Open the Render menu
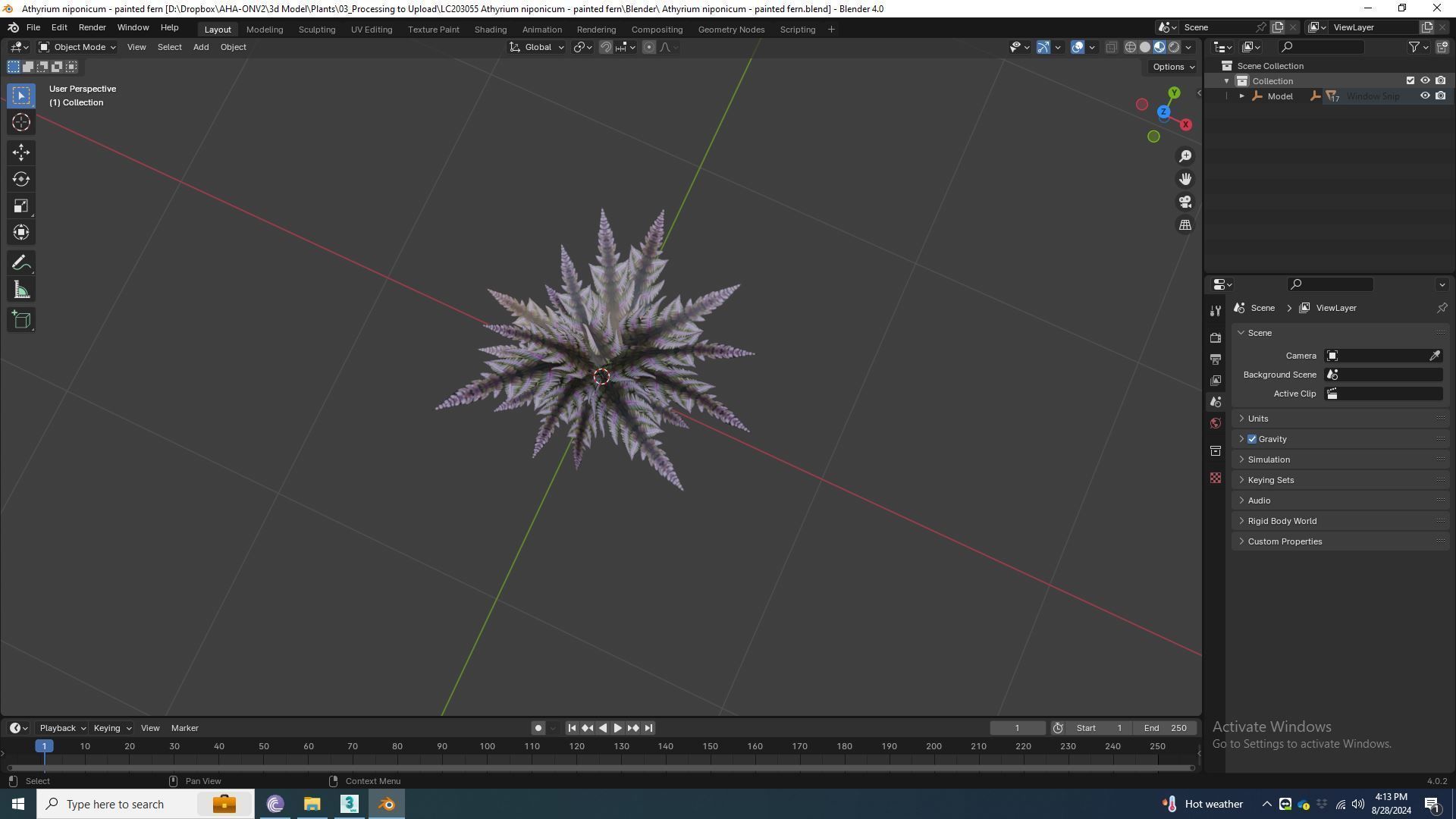This screenshot has height=819, width=1456. point(92,27)
